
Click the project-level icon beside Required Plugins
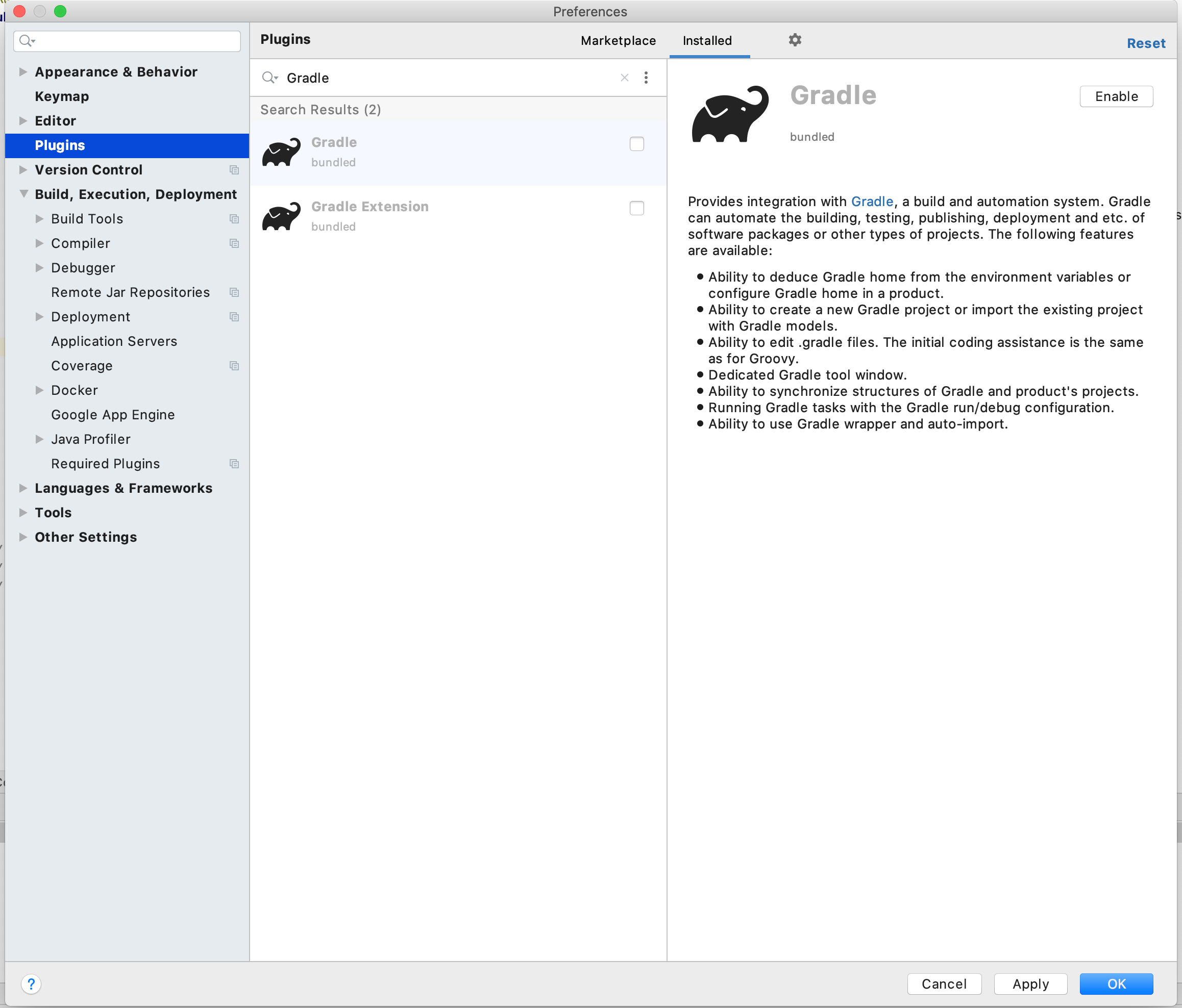[x=234, y=464]
